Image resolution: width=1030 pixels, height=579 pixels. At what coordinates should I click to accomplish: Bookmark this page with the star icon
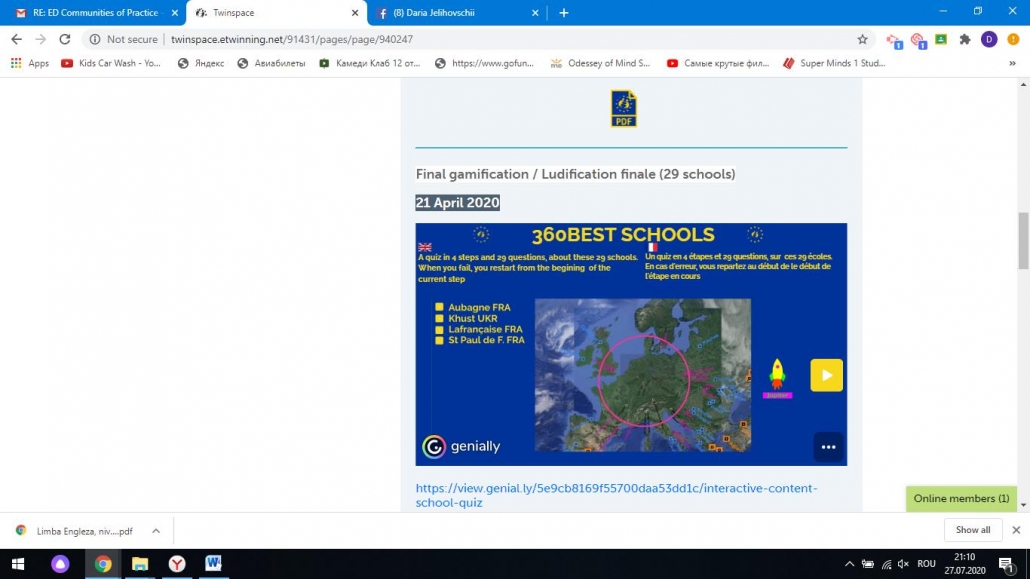pyautogui.click(x=862, y=39)
